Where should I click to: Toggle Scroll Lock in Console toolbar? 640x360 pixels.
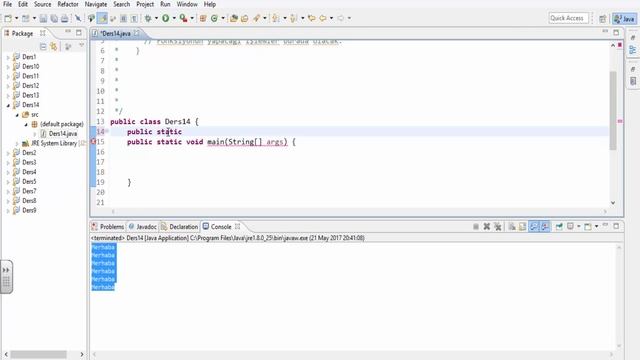pos(522,227)
